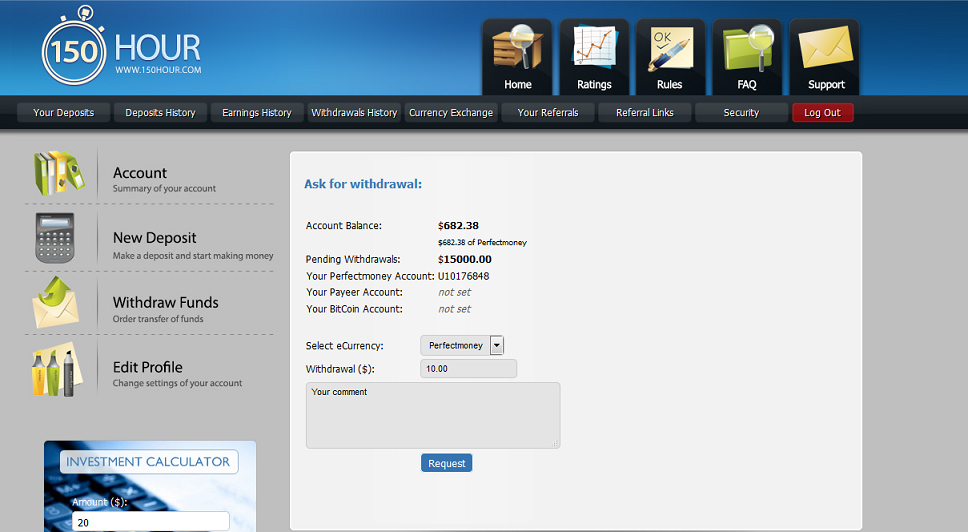This screenshot has height=532, width=968.
Task: Focus the Your comment text area
Action: tap(432, 416)
